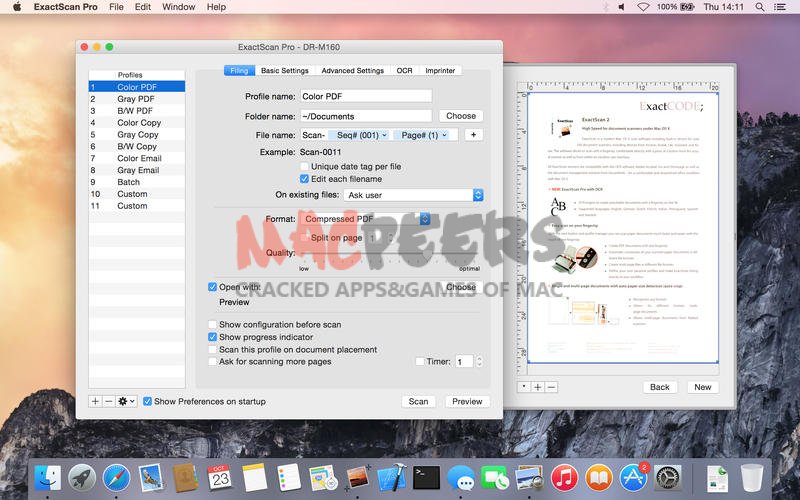The height and width of the screenshot is (500, 800).
Task: Disable Show progress indicator
Action: [x=212, y=337]
